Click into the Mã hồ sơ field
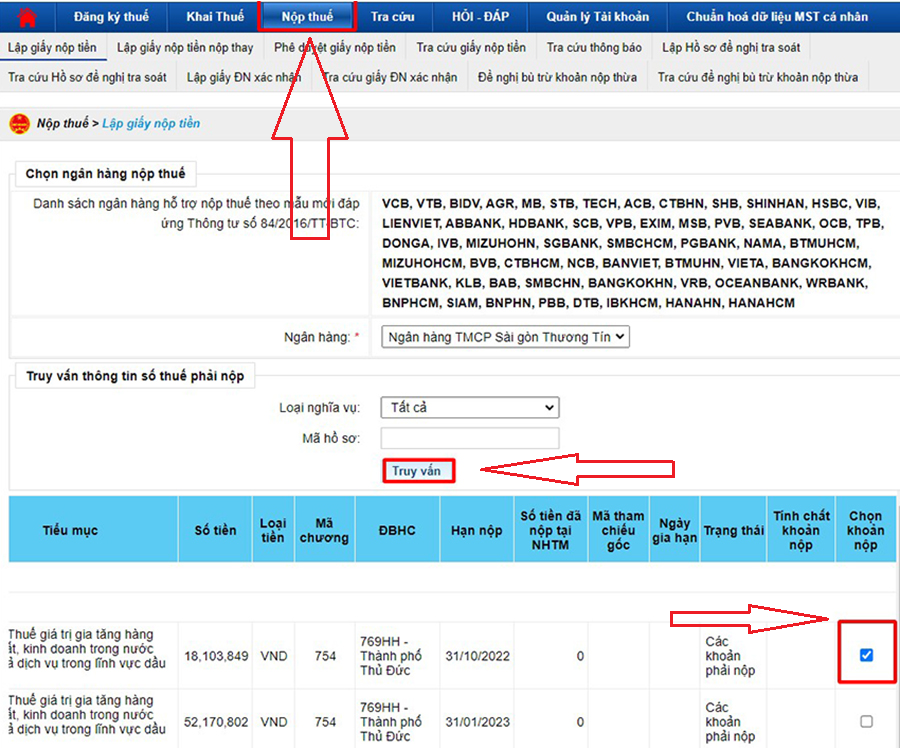This screenshot has width=900, height=748. point(469,438)
